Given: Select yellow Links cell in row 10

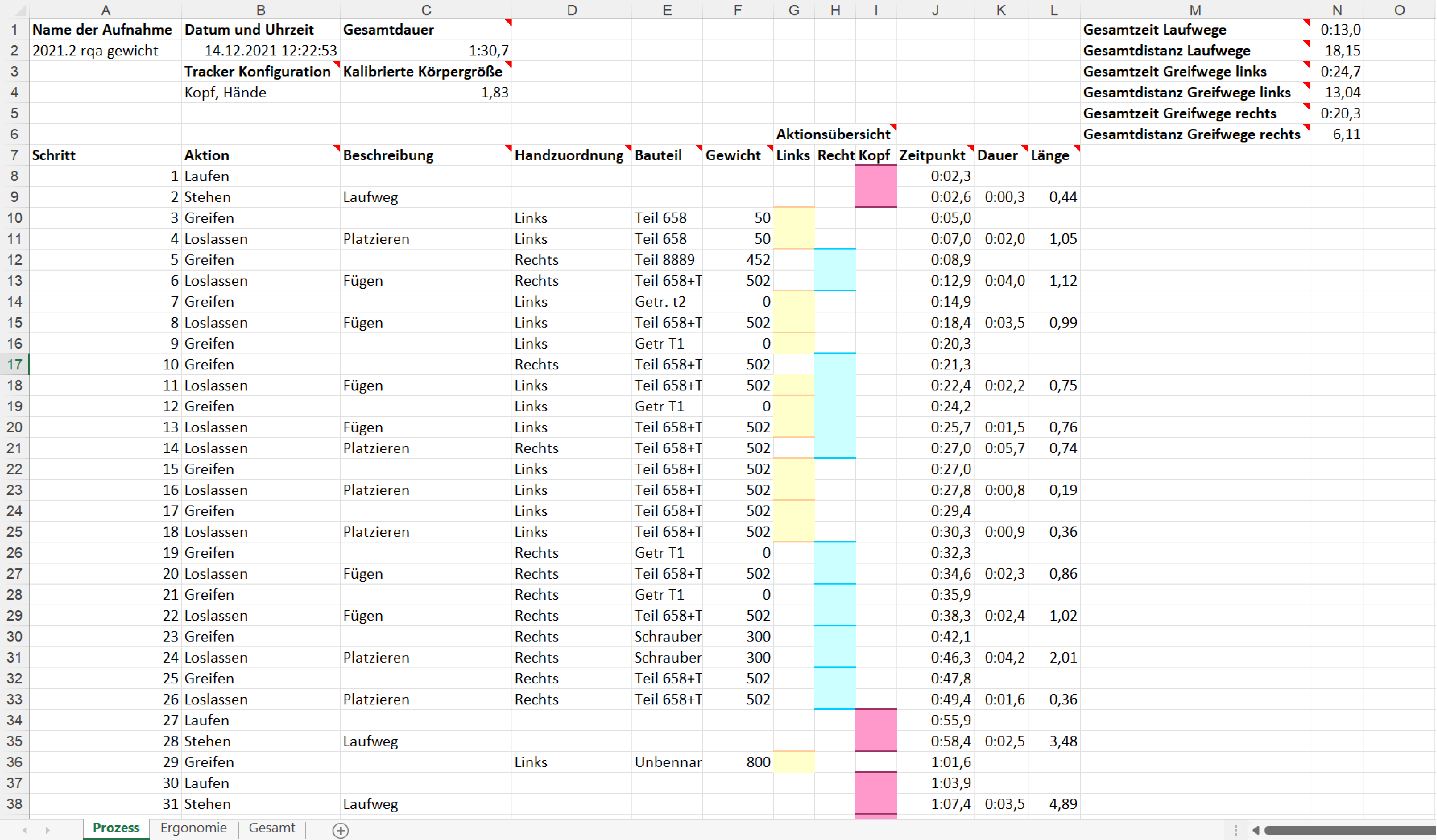Looking at the screenshot, I should click(794, 218).
